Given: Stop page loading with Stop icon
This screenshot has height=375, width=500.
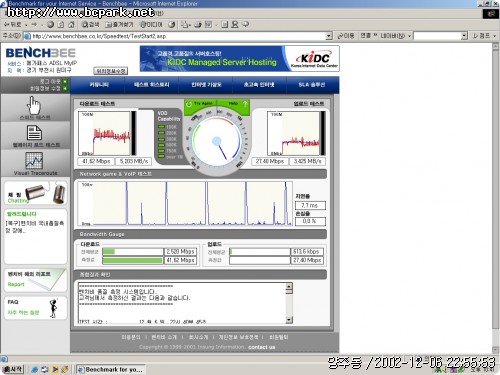Looking at the screenshot, I should click(x=50, y=24).
